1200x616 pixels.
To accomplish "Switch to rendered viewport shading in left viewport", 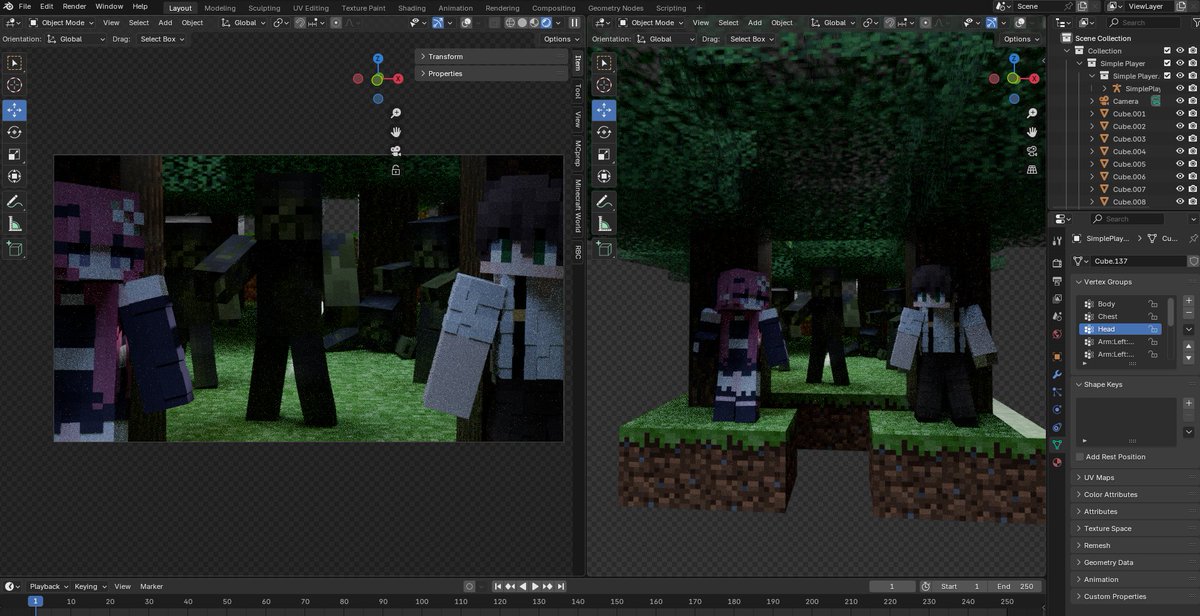I will tap(546, 22).
